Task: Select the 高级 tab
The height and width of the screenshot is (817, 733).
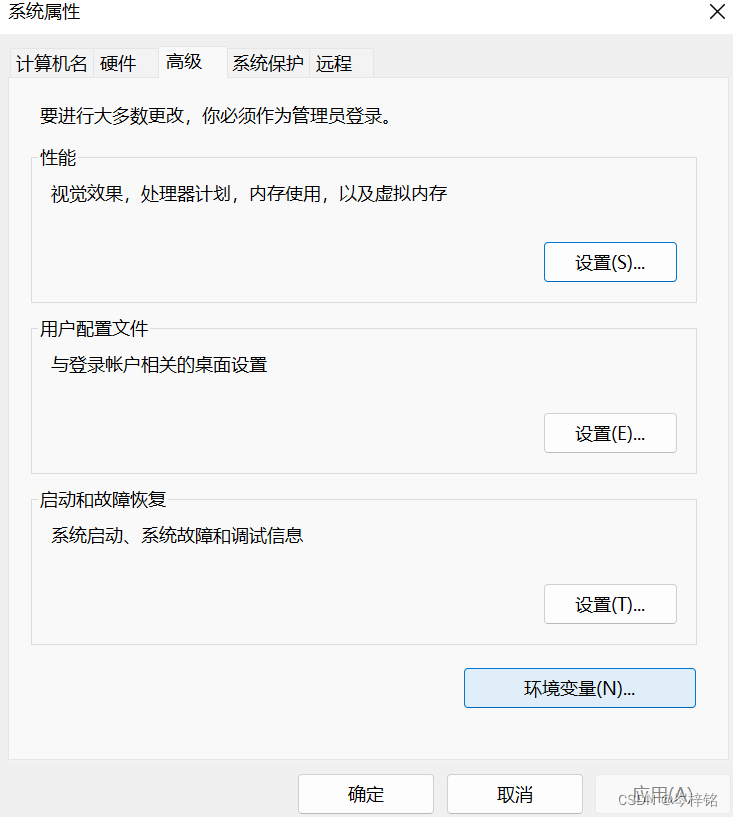Action: click(x=183, y=61)
